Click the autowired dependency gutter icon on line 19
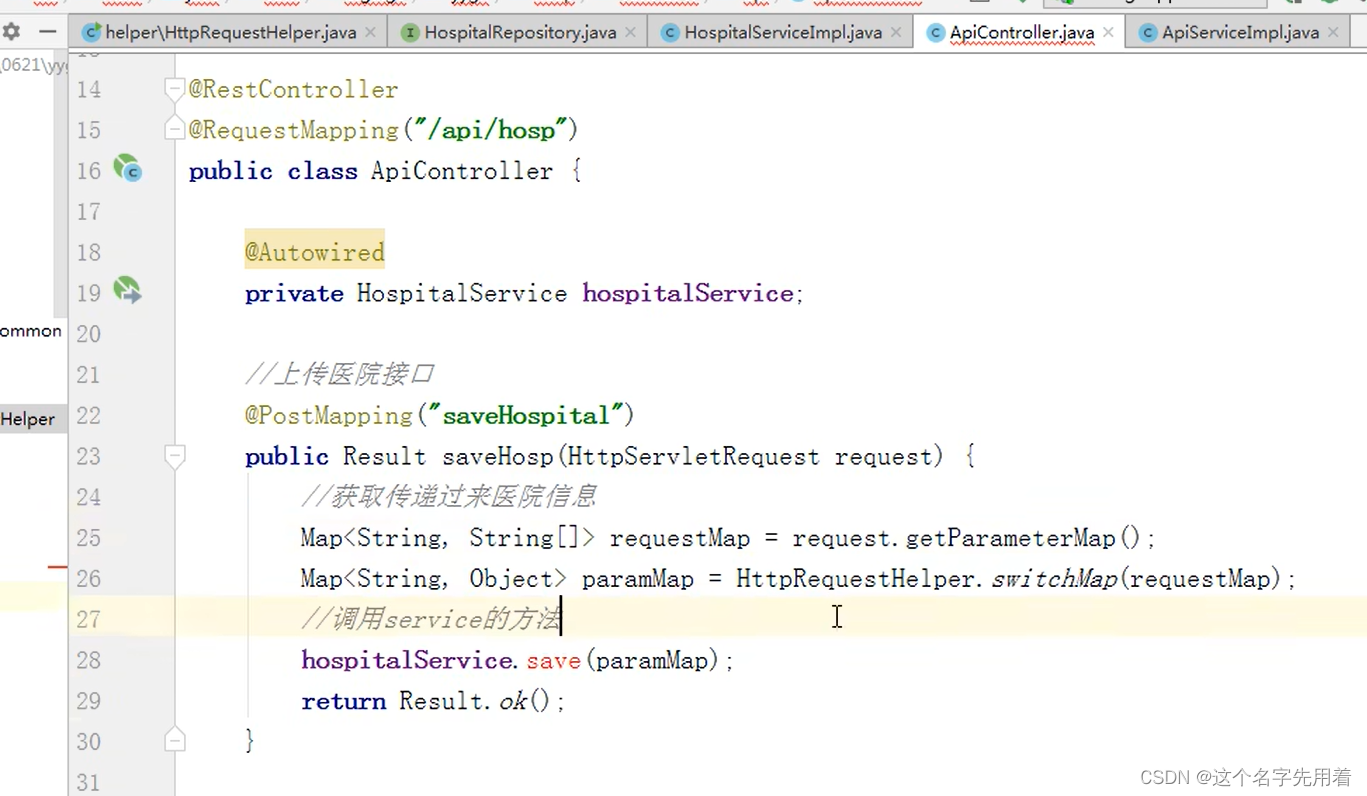This screenshot has height=796, width=1367. click(x=127, y=291)
